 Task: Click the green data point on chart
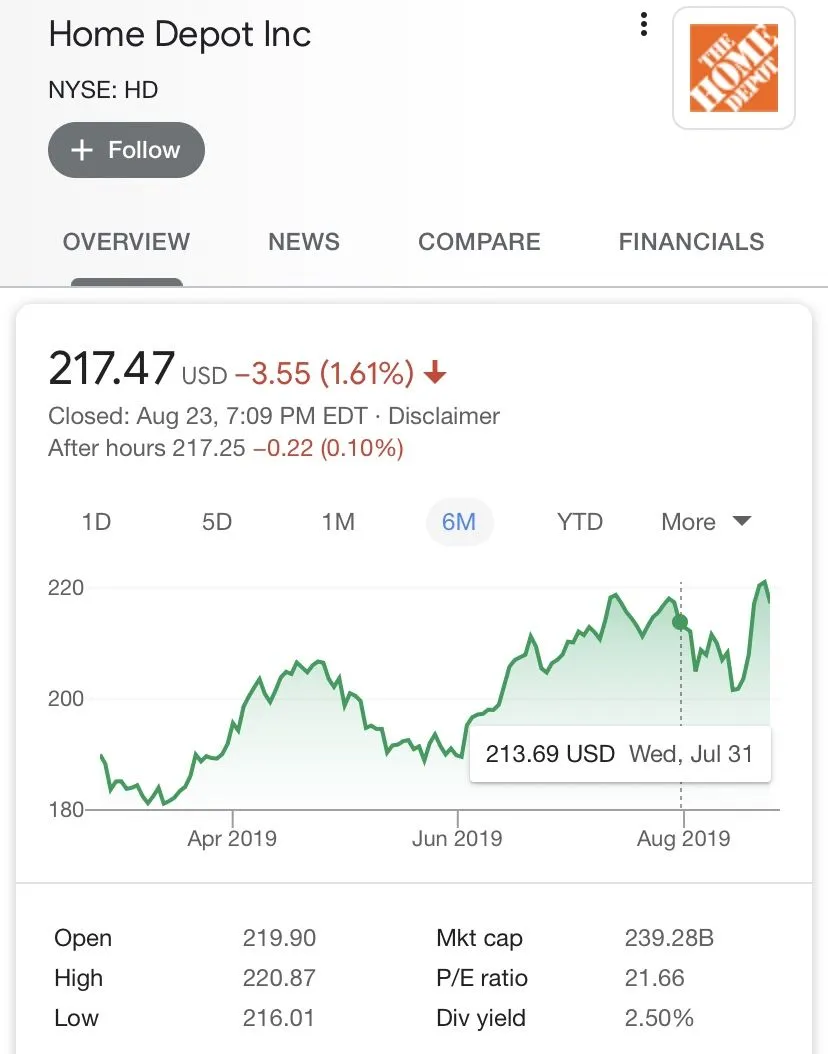click(x=681, y=622)
